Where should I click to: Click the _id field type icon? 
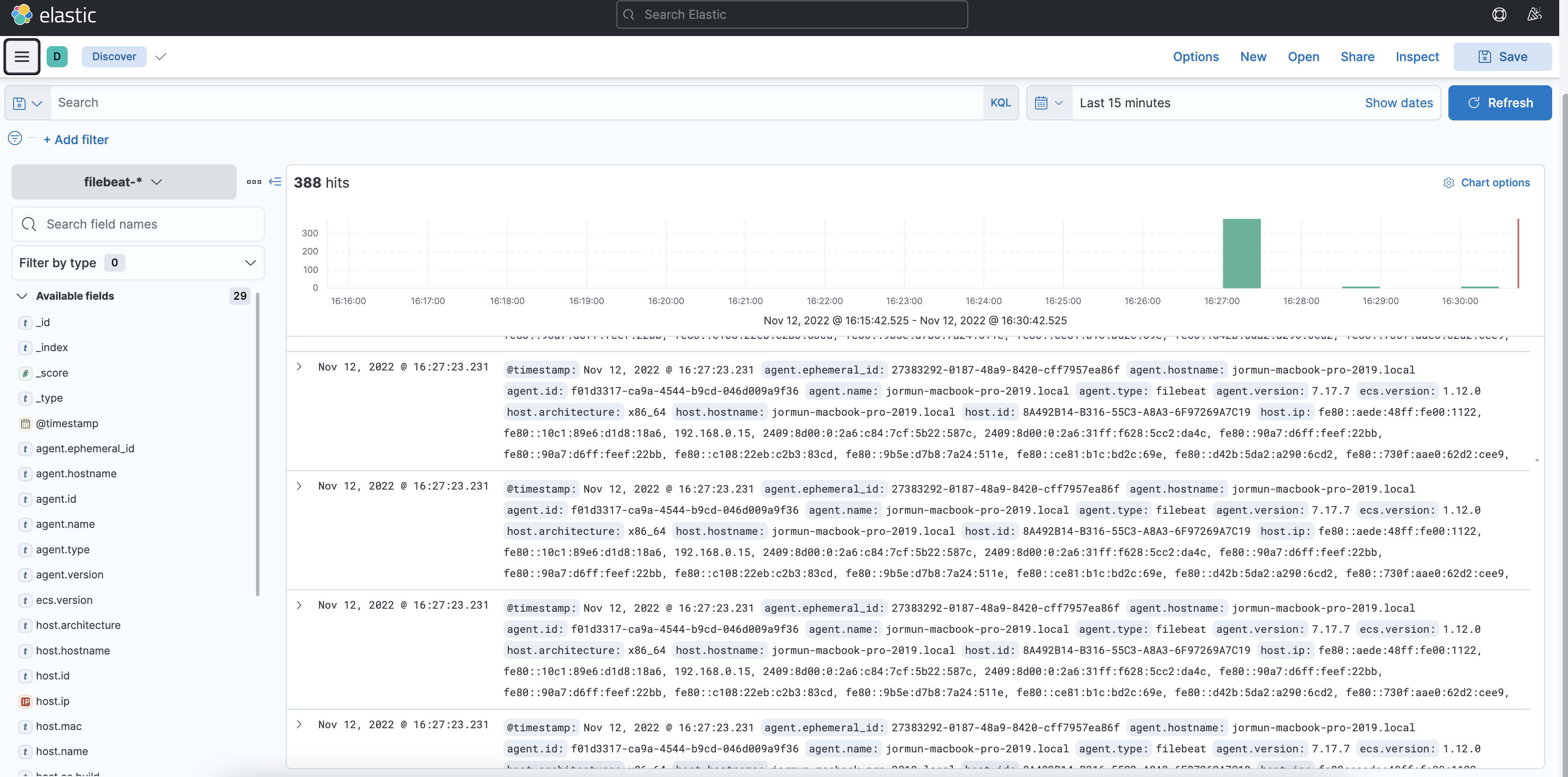coord(25,323)
